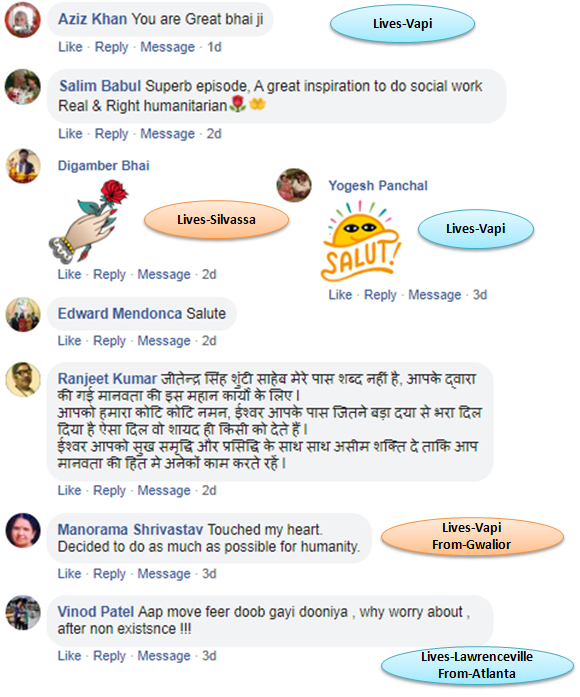Click the SALUT sun sticker

click(360, 241)
